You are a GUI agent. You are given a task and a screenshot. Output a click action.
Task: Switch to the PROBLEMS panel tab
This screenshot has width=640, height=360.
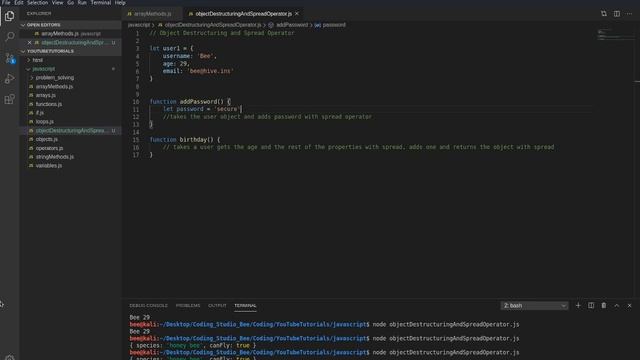tap(188, 305)
